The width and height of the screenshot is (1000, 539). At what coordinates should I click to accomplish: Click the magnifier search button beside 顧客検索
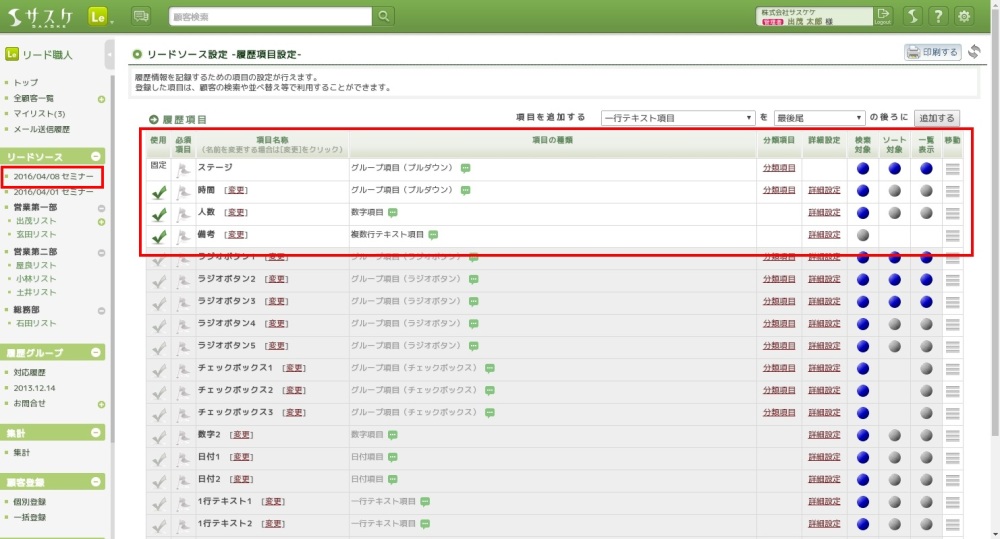click(x=385, y=16)
